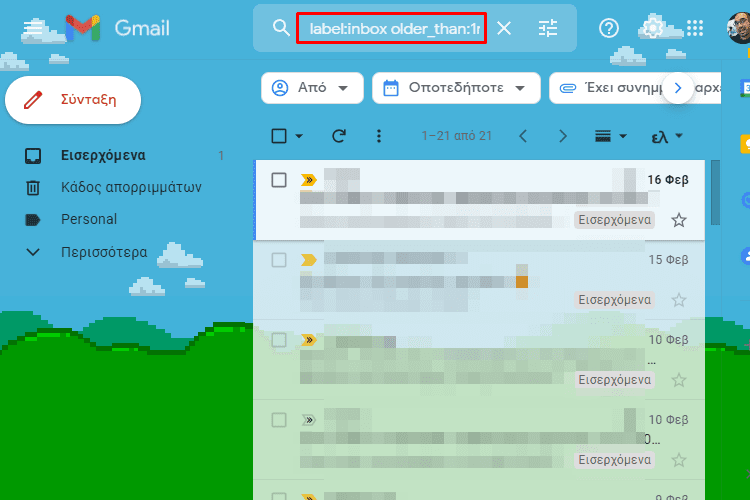Click Εισερχόμενα label on first 10 Φεβ email

(614, 379)
